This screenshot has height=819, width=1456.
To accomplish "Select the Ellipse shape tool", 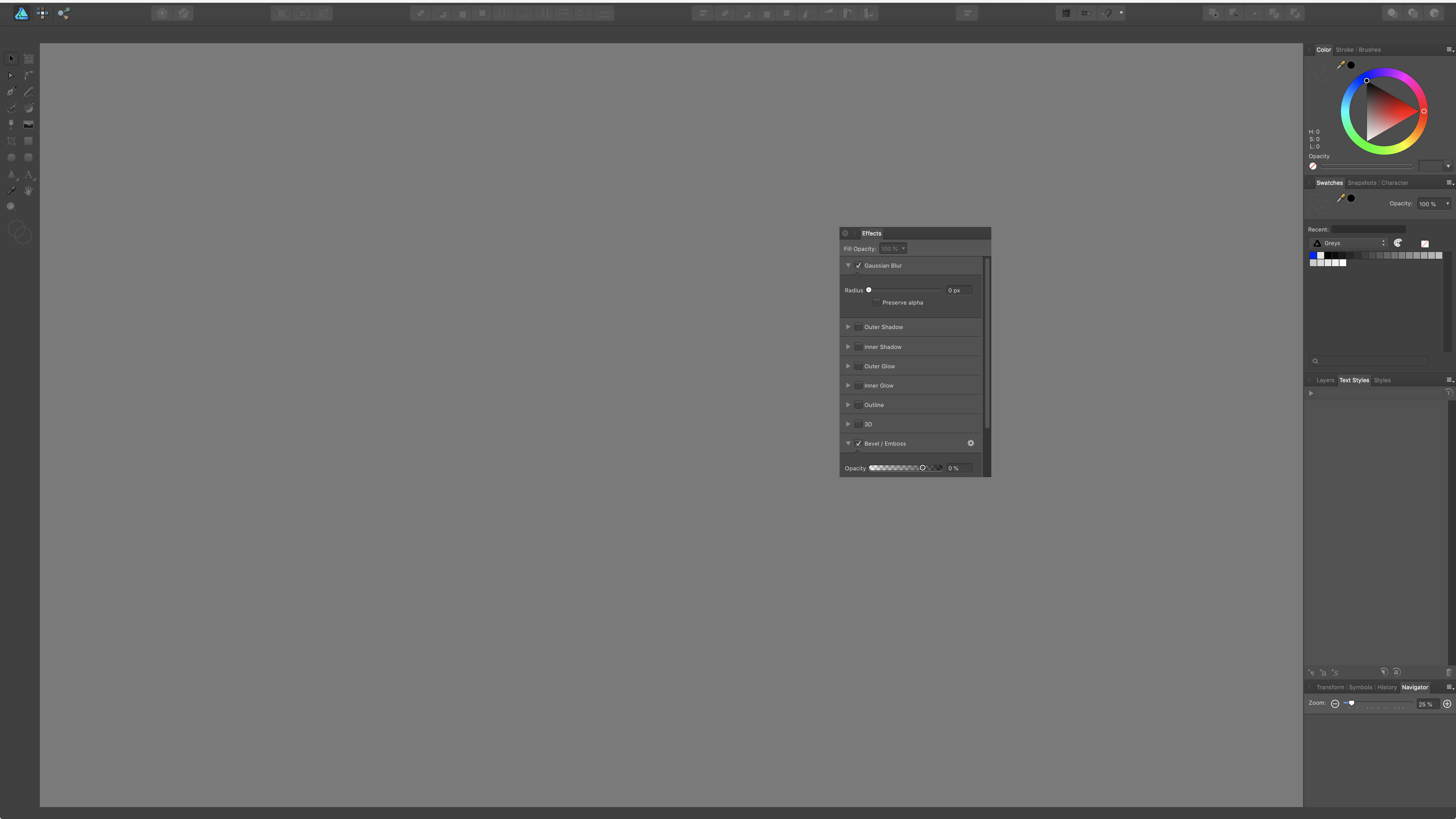I will (x=11, y=158).
